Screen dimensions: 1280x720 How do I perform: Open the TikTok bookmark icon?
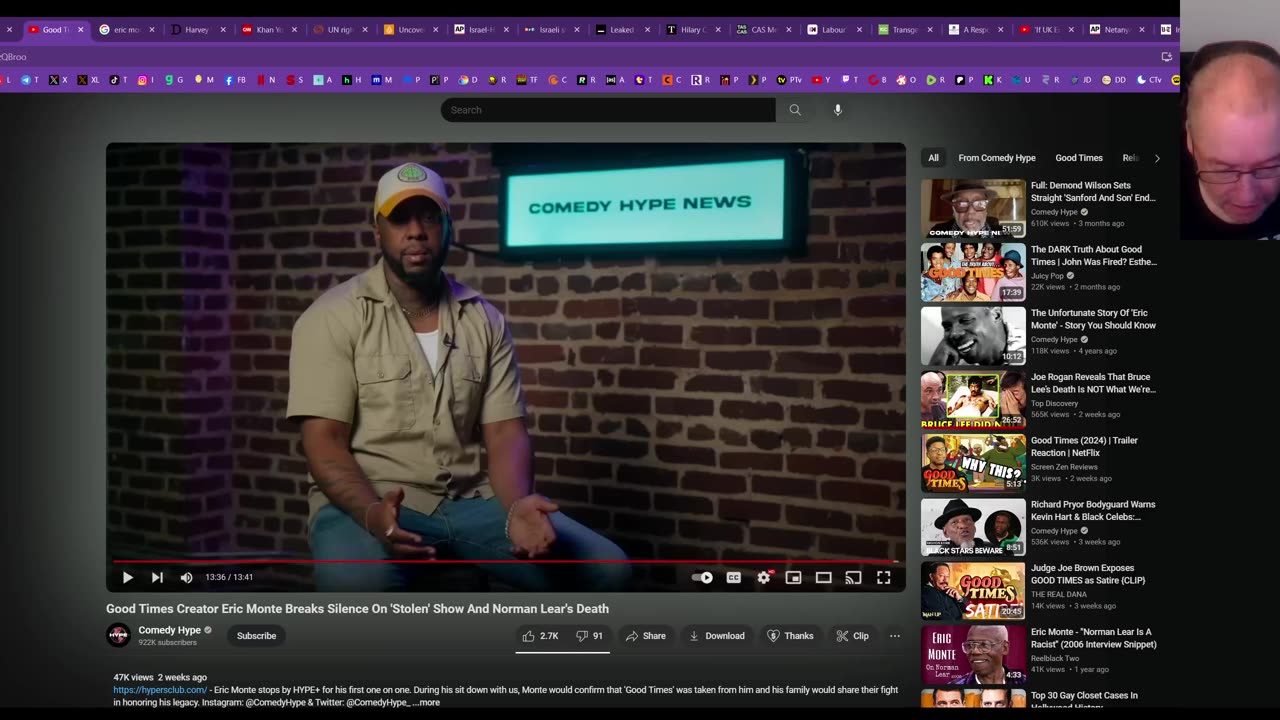coord(117,80)
